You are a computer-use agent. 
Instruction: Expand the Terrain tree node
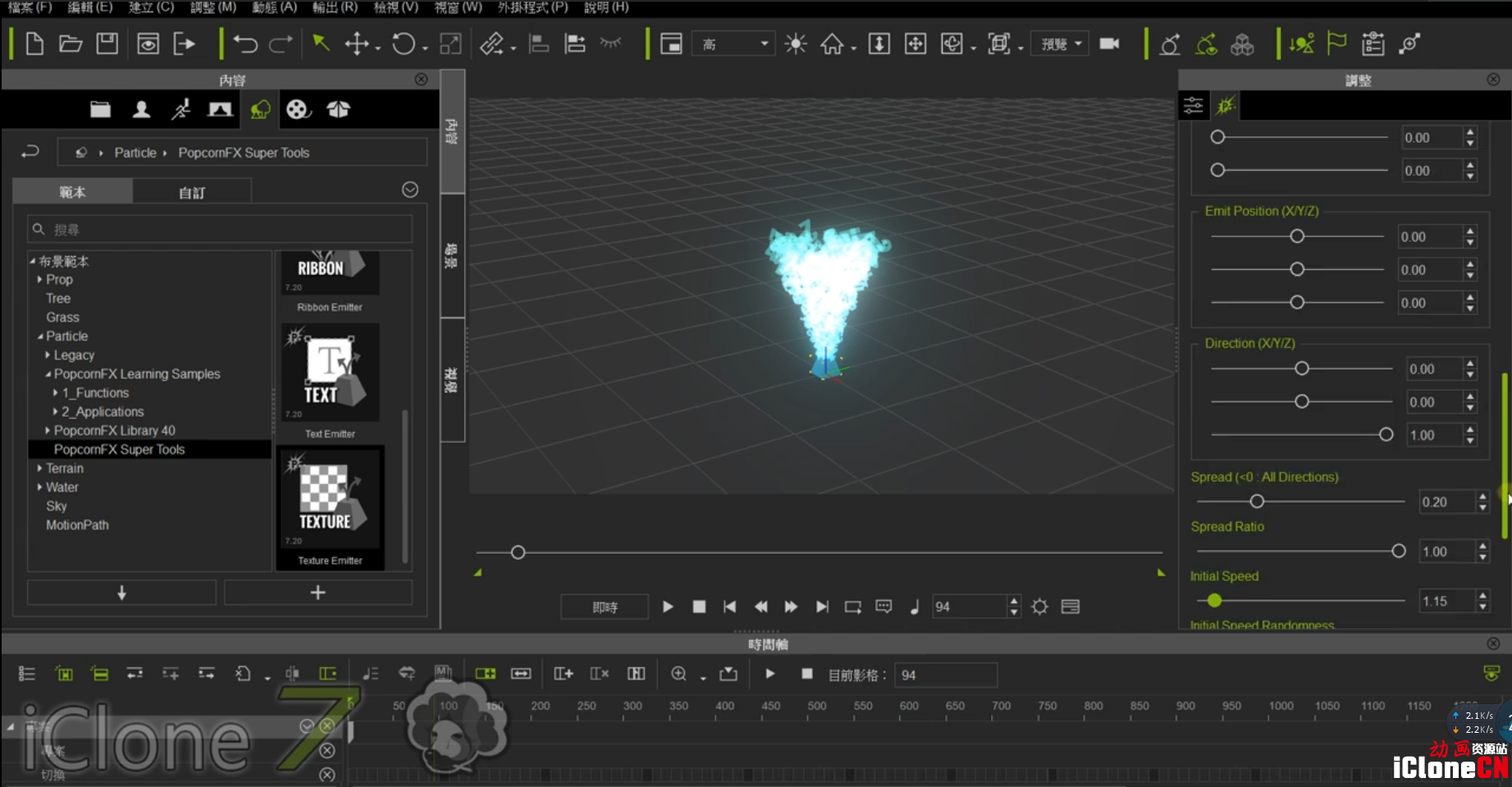click(39, 468)
